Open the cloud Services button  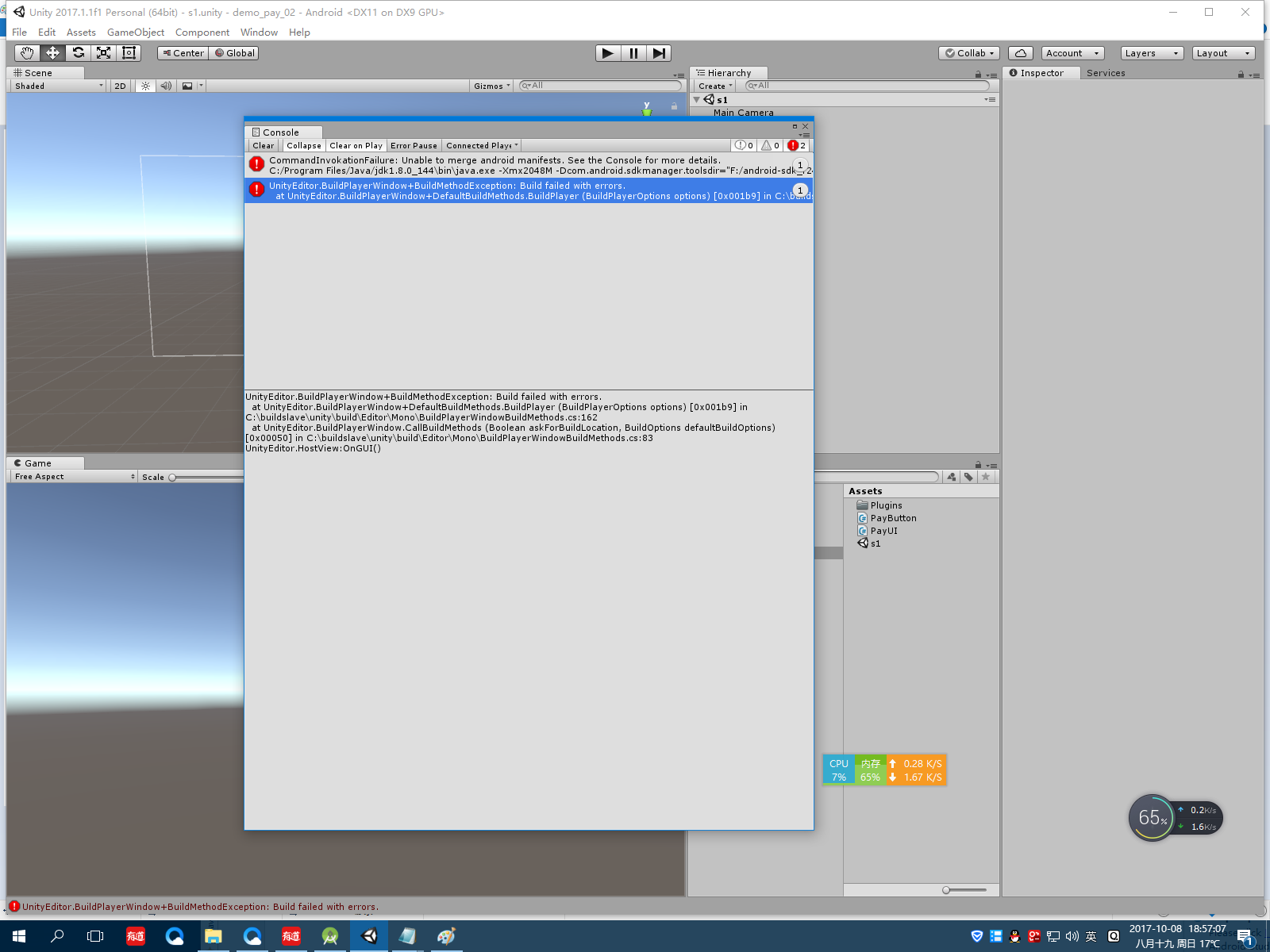coord(1021,53)
